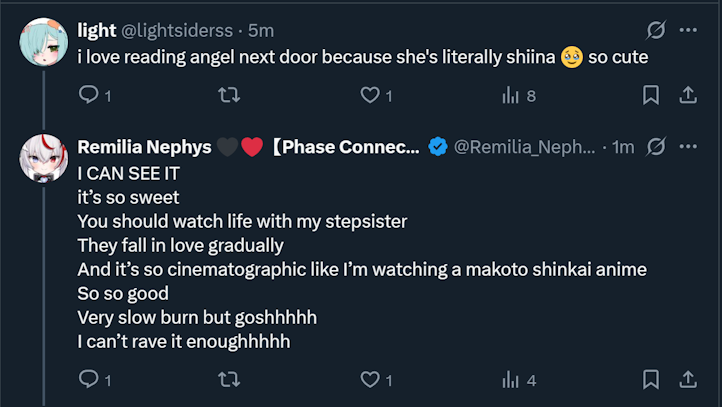Reply to light's tweet
The width and height of the screenshot is (722, 407).
click(89, 95)
